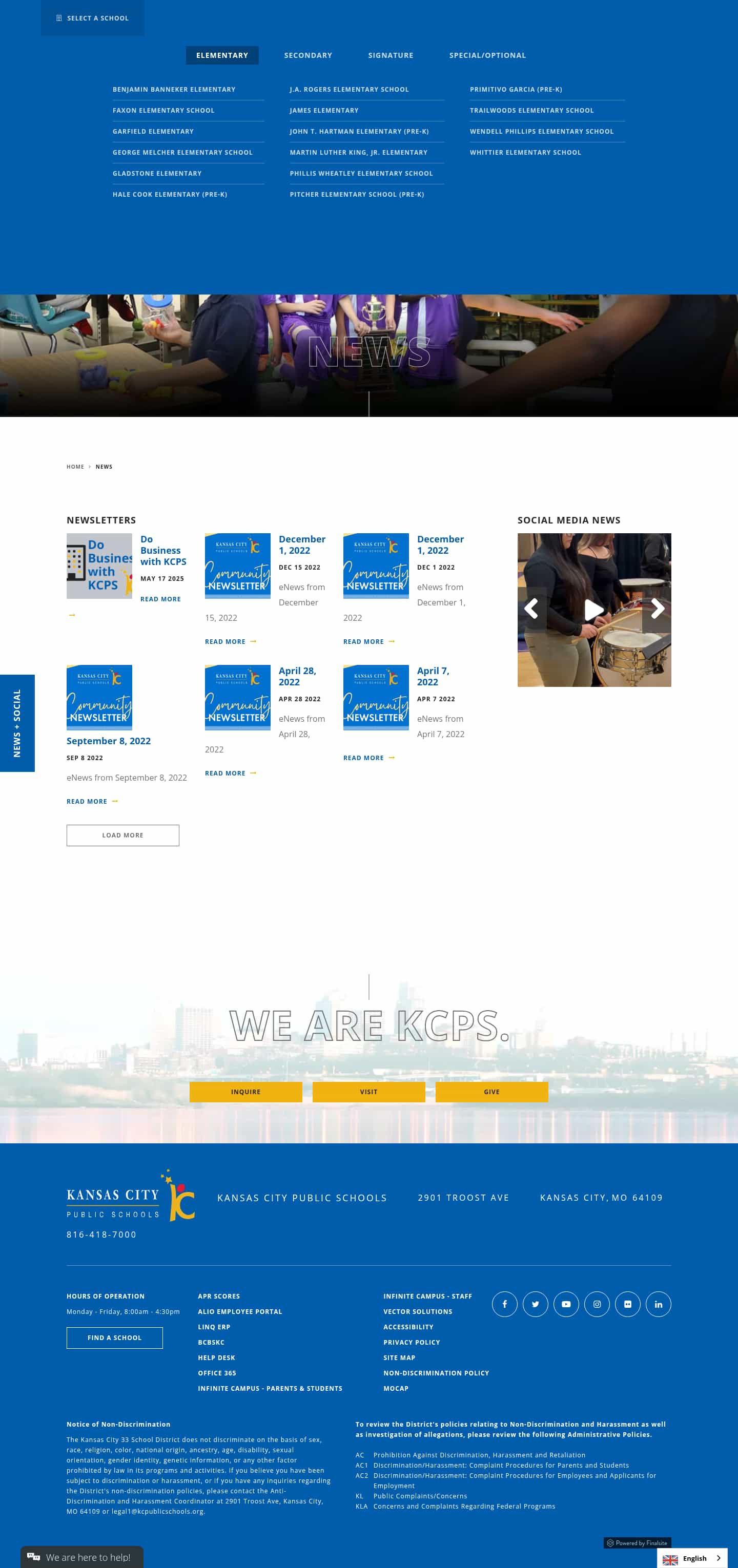Show previous social media slide
The height and width of the screenshot is (1568, 738).
(531, 609)
